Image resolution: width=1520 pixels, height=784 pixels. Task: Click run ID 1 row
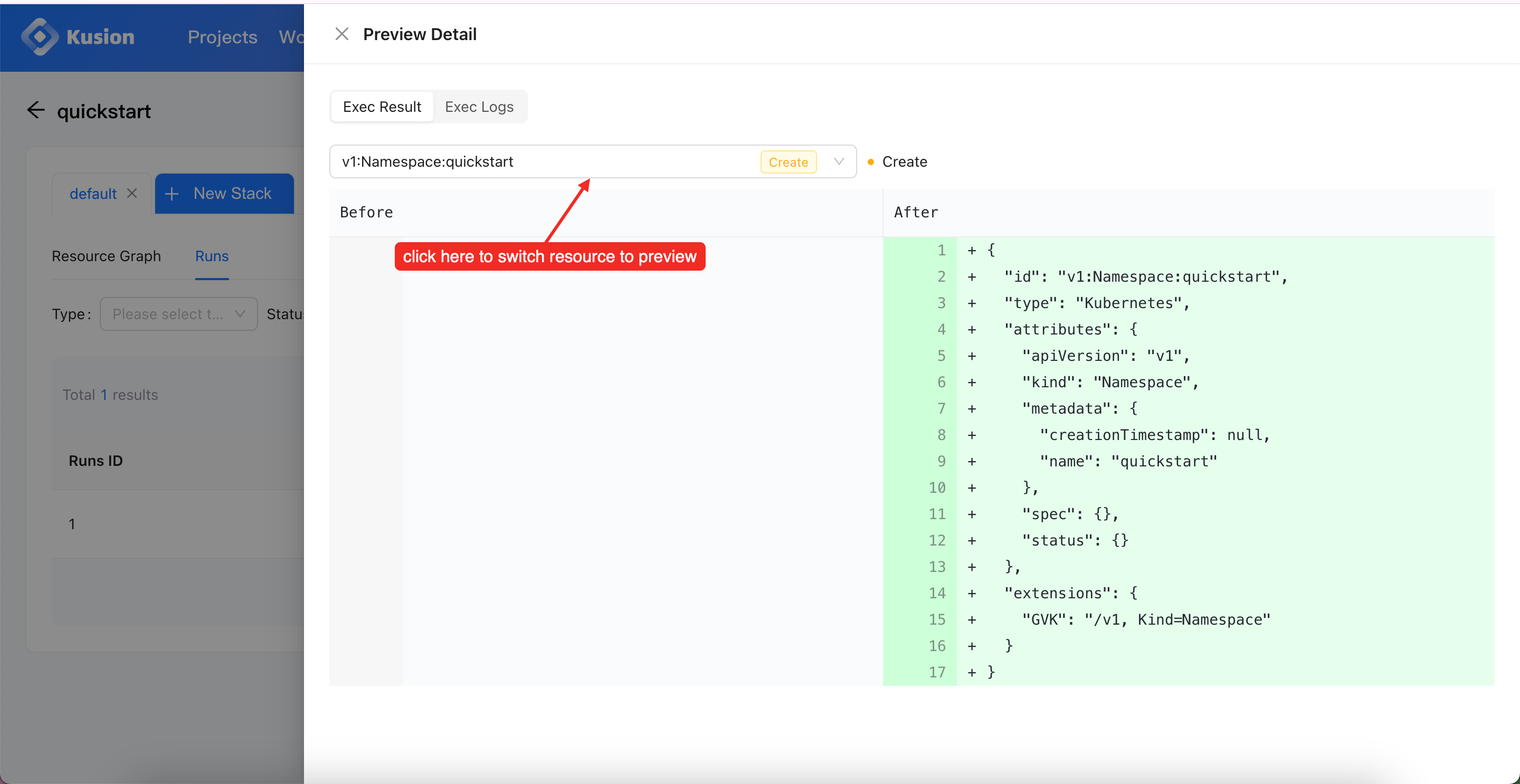pyautogui.click(x=72, y=524)
